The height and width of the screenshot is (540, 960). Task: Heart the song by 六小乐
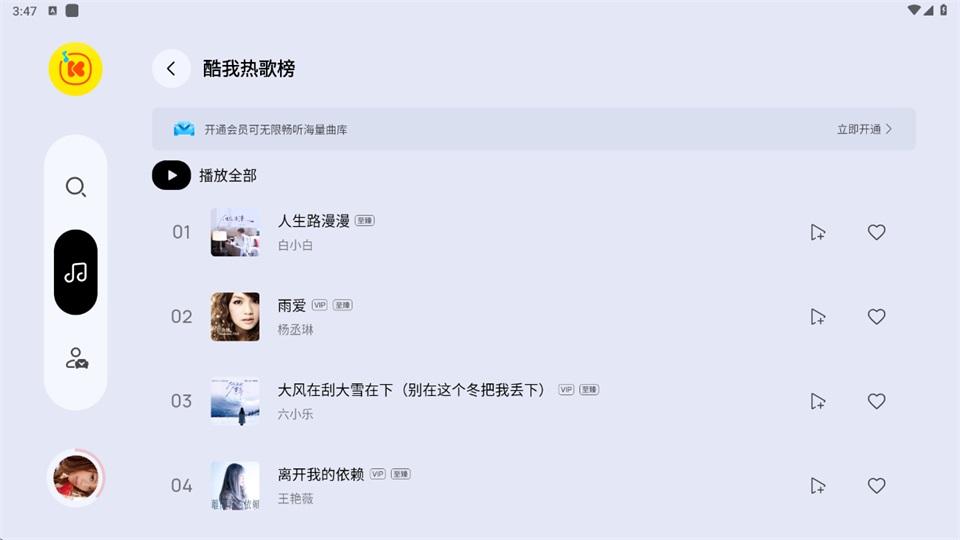pos(876,401)
